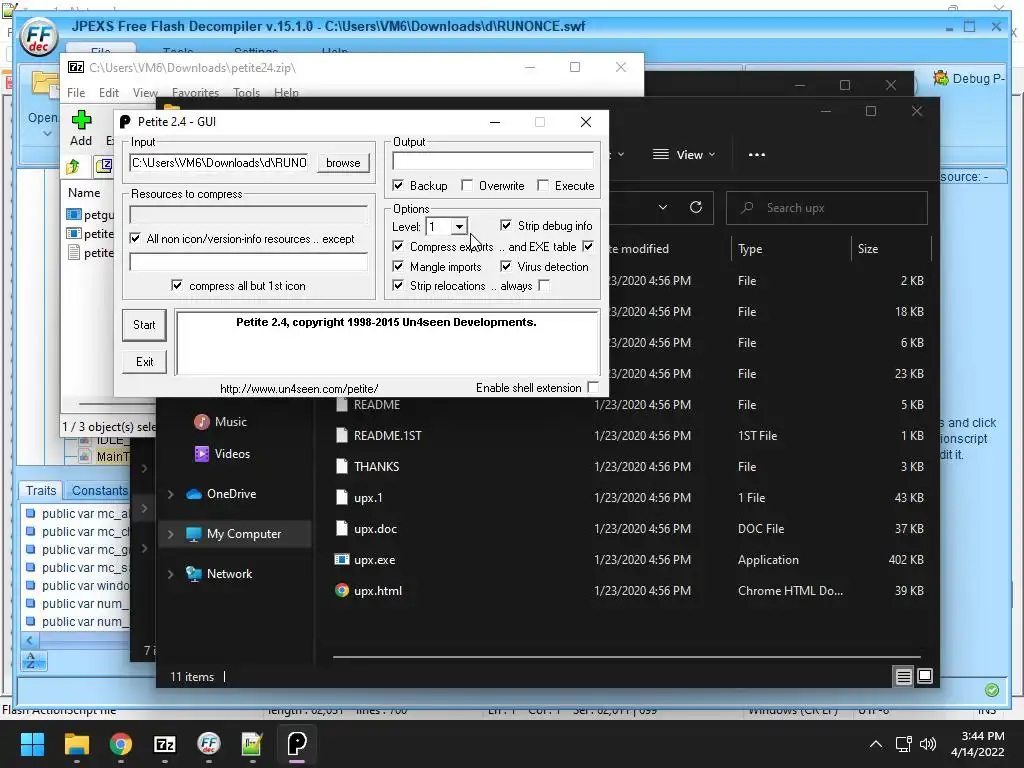Toggle All non icon/version-info resources checkbox

pos(135,238)
